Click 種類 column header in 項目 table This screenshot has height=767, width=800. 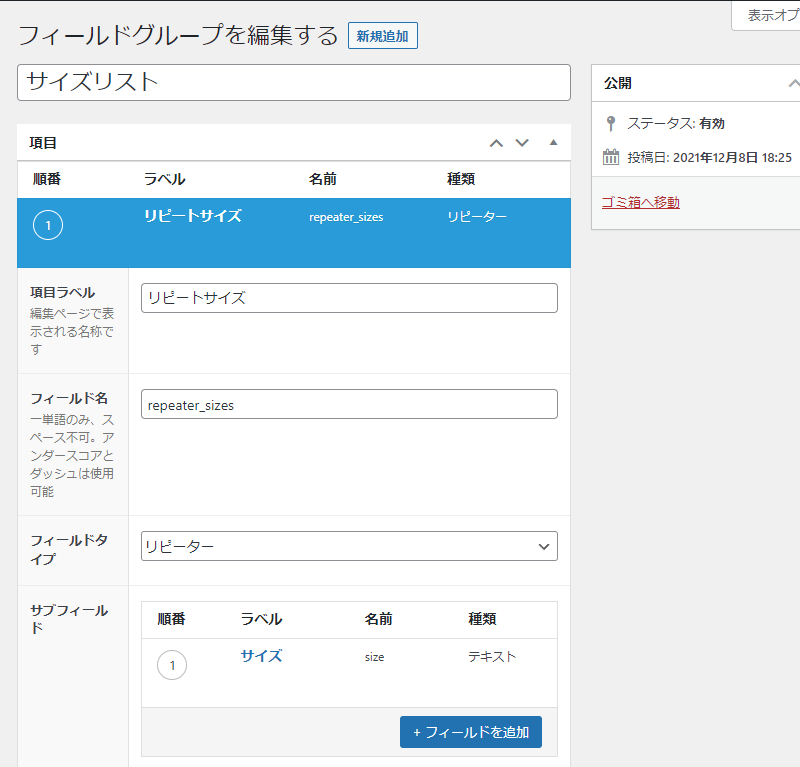pos(461,179)
